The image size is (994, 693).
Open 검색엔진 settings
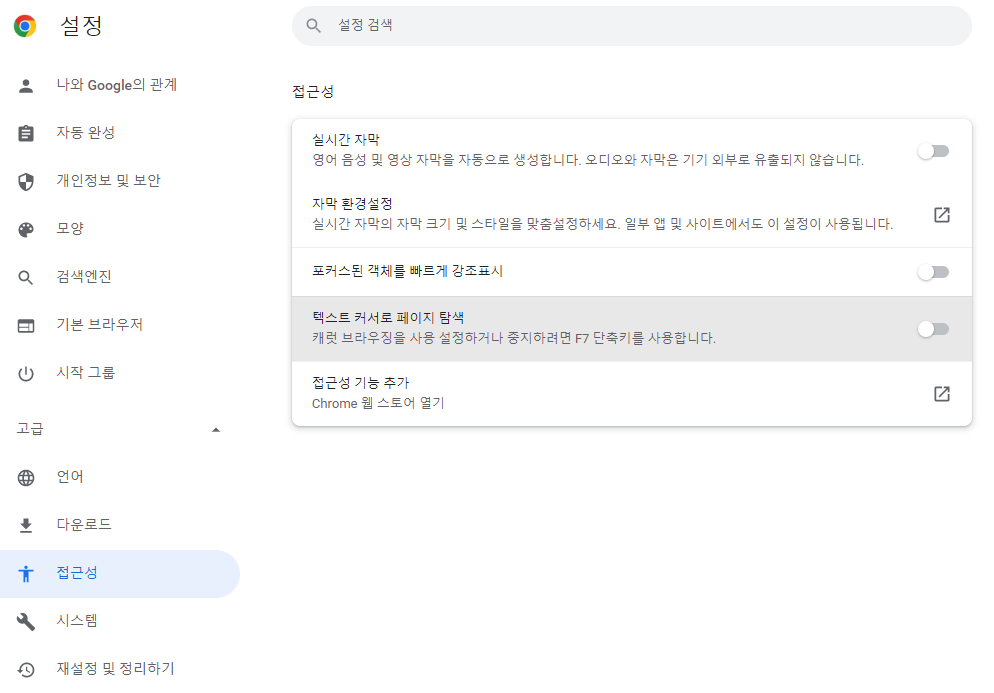click(x=120, y=277)
